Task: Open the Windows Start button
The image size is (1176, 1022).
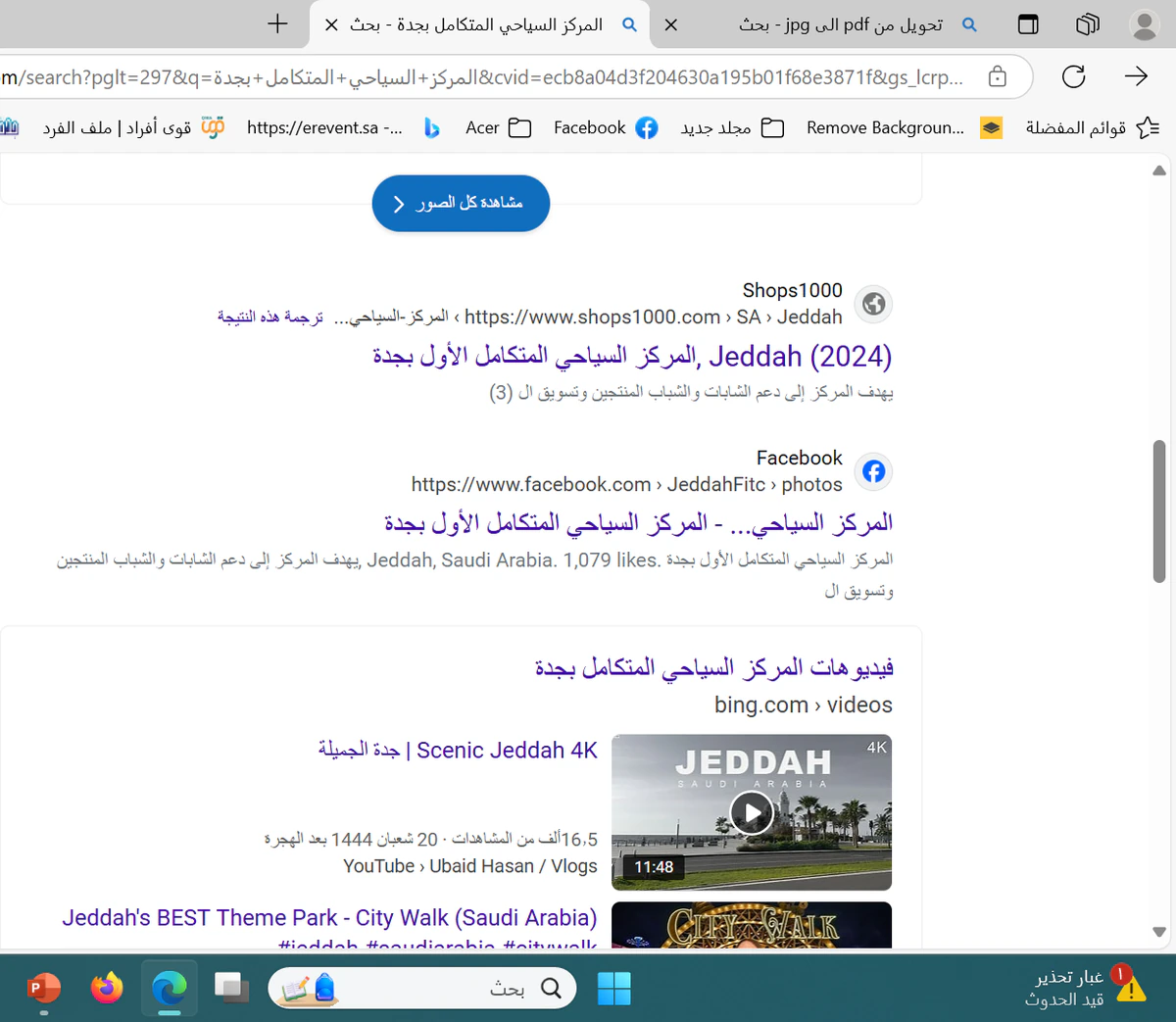Action: 614,988
